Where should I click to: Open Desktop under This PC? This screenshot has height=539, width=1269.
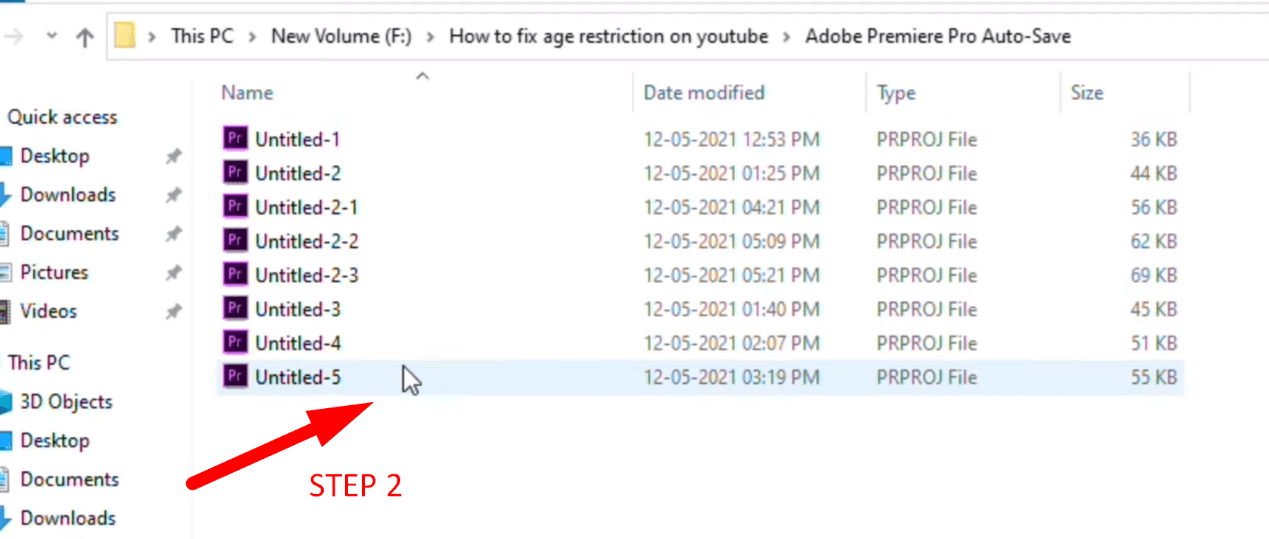click(x=55, y=441)
